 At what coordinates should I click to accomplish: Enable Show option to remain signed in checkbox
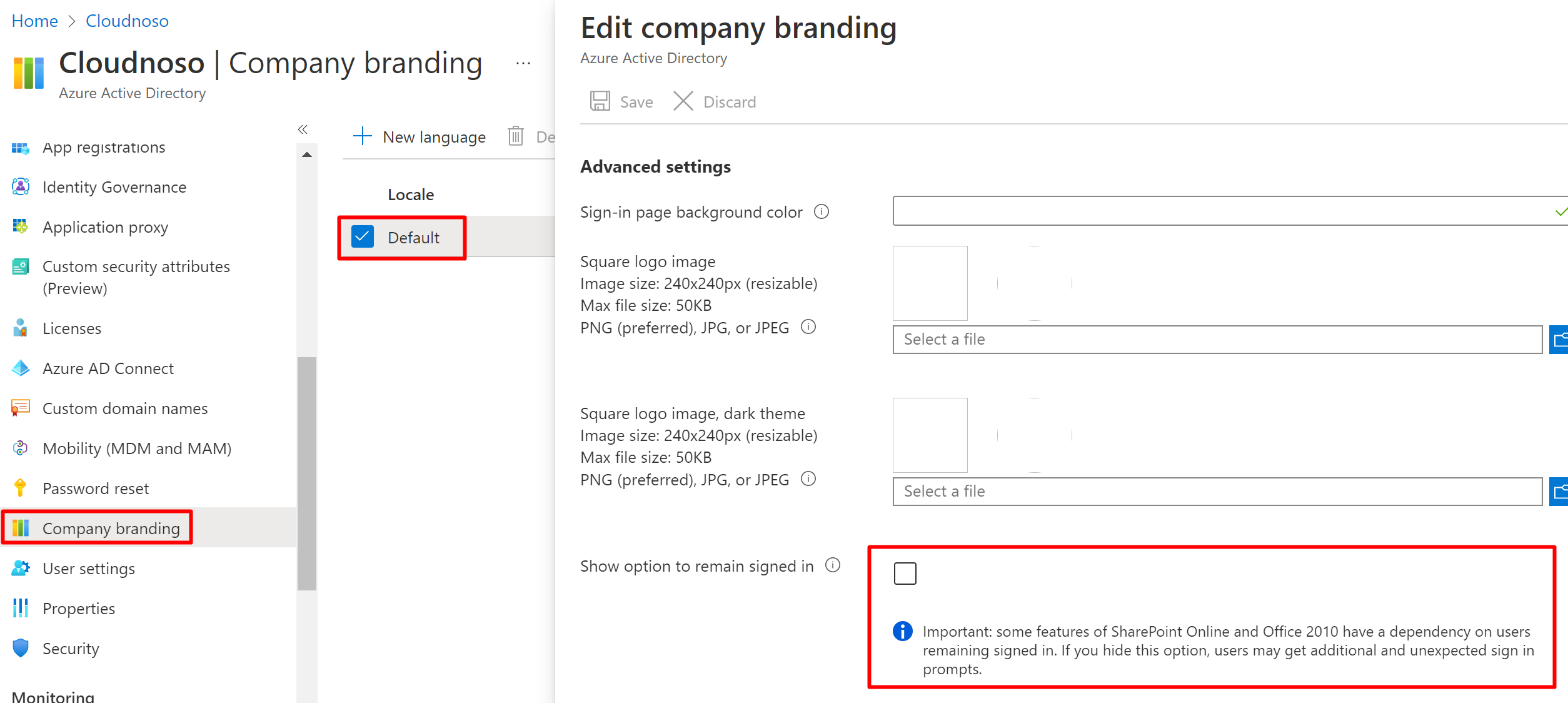(905, 574)
